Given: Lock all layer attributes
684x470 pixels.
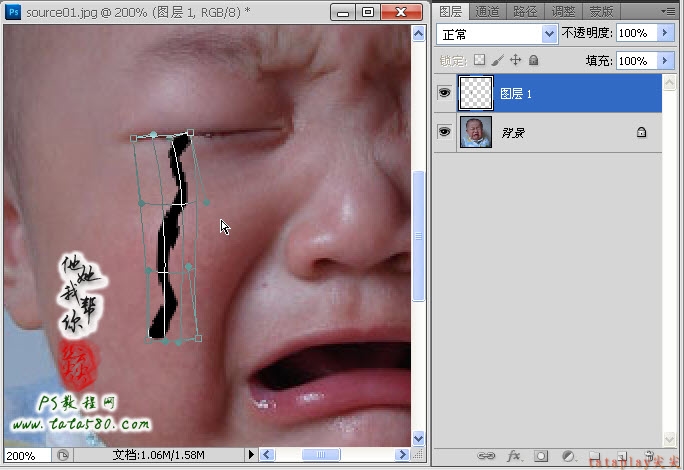Looking at the screenshot, I should 534,60.
